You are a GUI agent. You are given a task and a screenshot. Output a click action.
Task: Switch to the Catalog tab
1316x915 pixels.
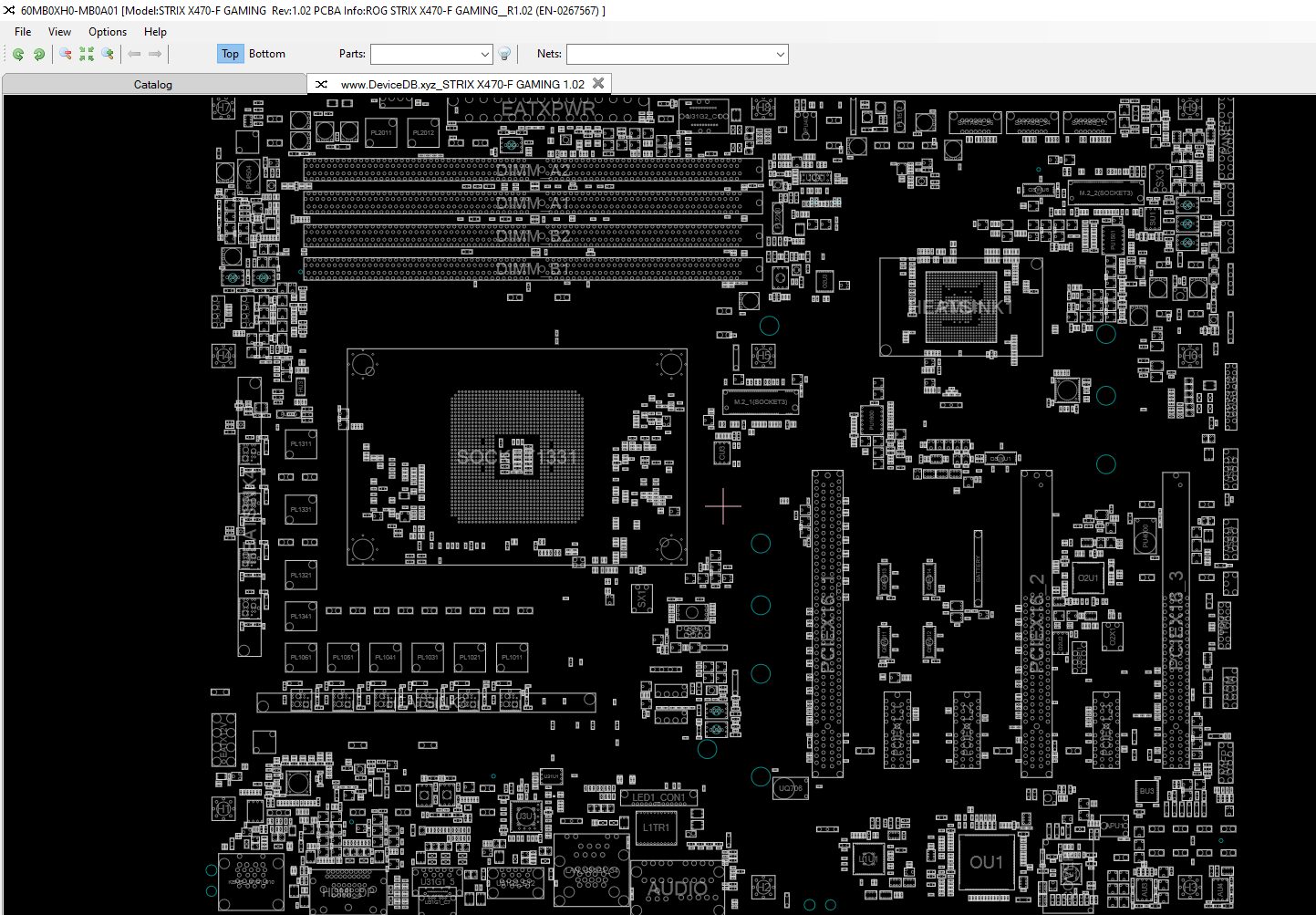pyautogui.click(x=153, y=85)
